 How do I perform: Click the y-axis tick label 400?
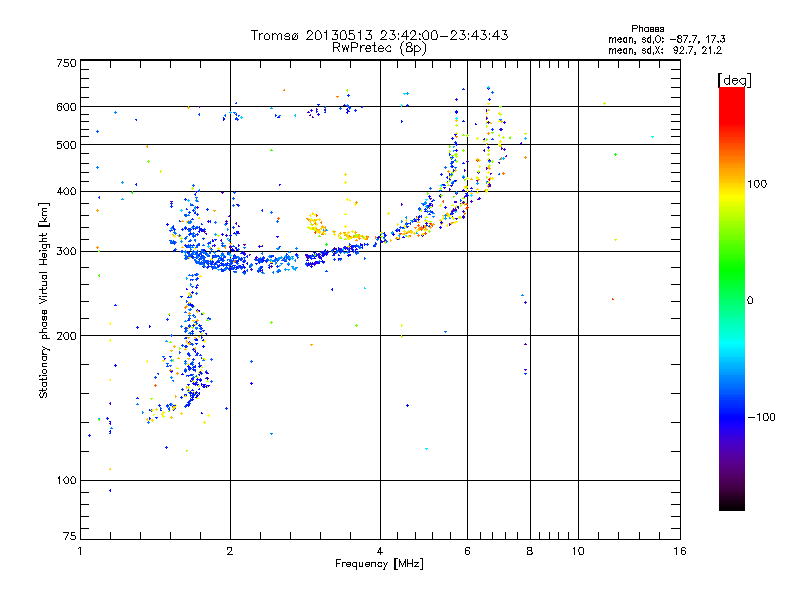click(66, 191)
